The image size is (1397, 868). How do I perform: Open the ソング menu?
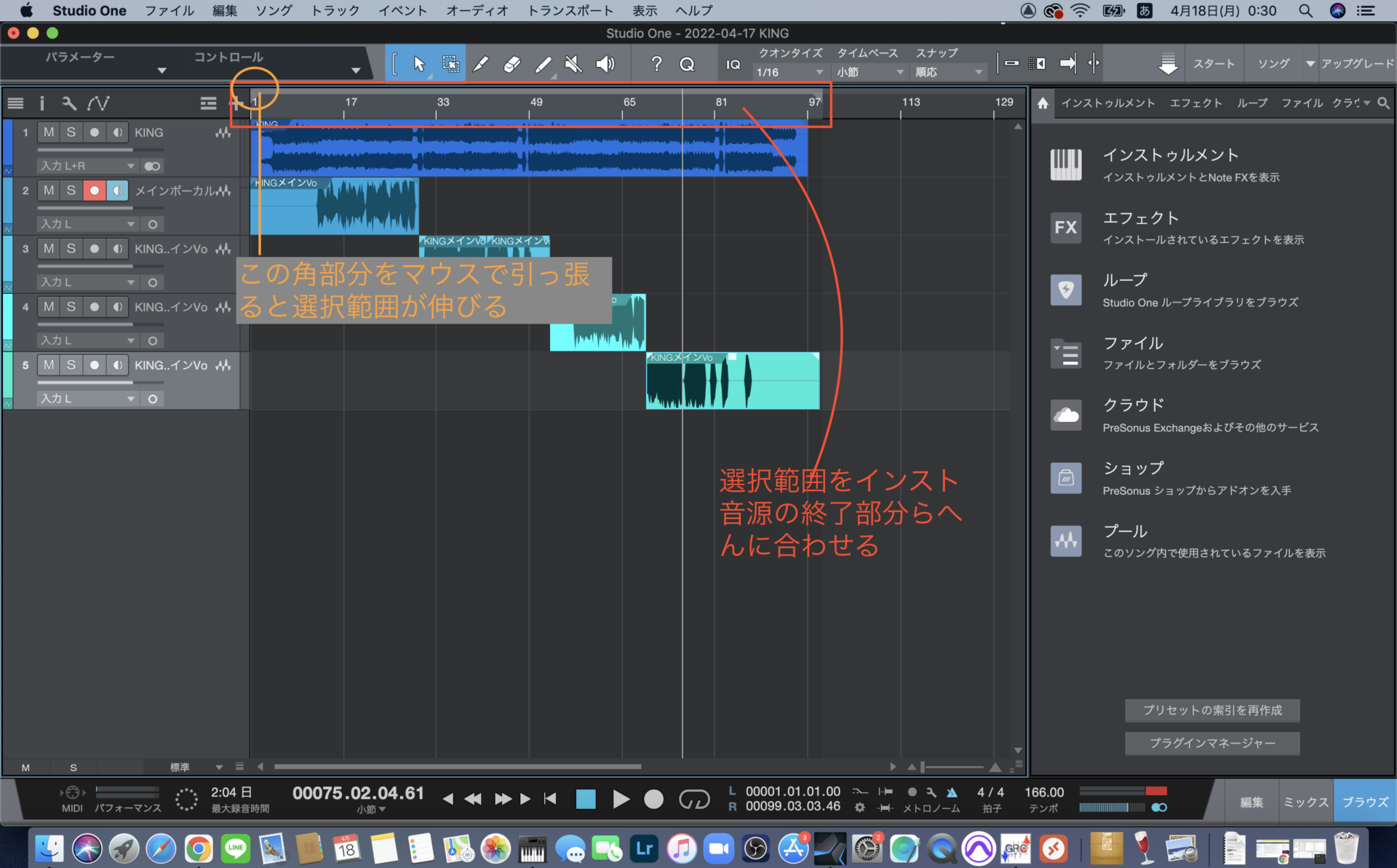click(274, 11)
